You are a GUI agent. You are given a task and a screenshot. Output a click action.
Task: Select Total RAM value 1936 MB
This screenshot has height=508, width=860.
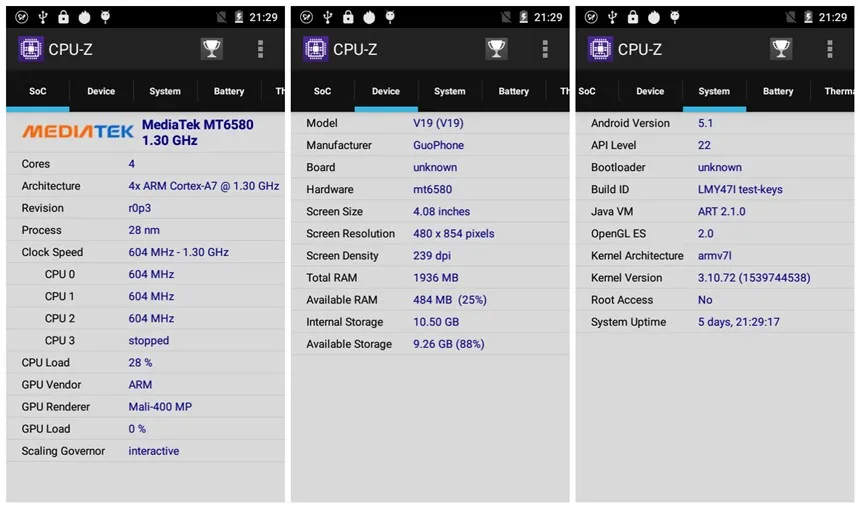[435, 278]
